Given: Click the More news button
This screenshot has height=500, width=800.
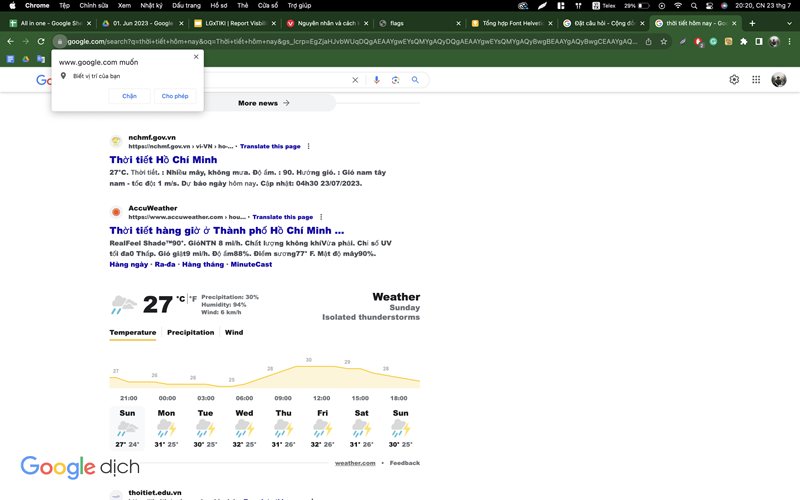Looking at the screenshot, I should click(x=264, y=103).
